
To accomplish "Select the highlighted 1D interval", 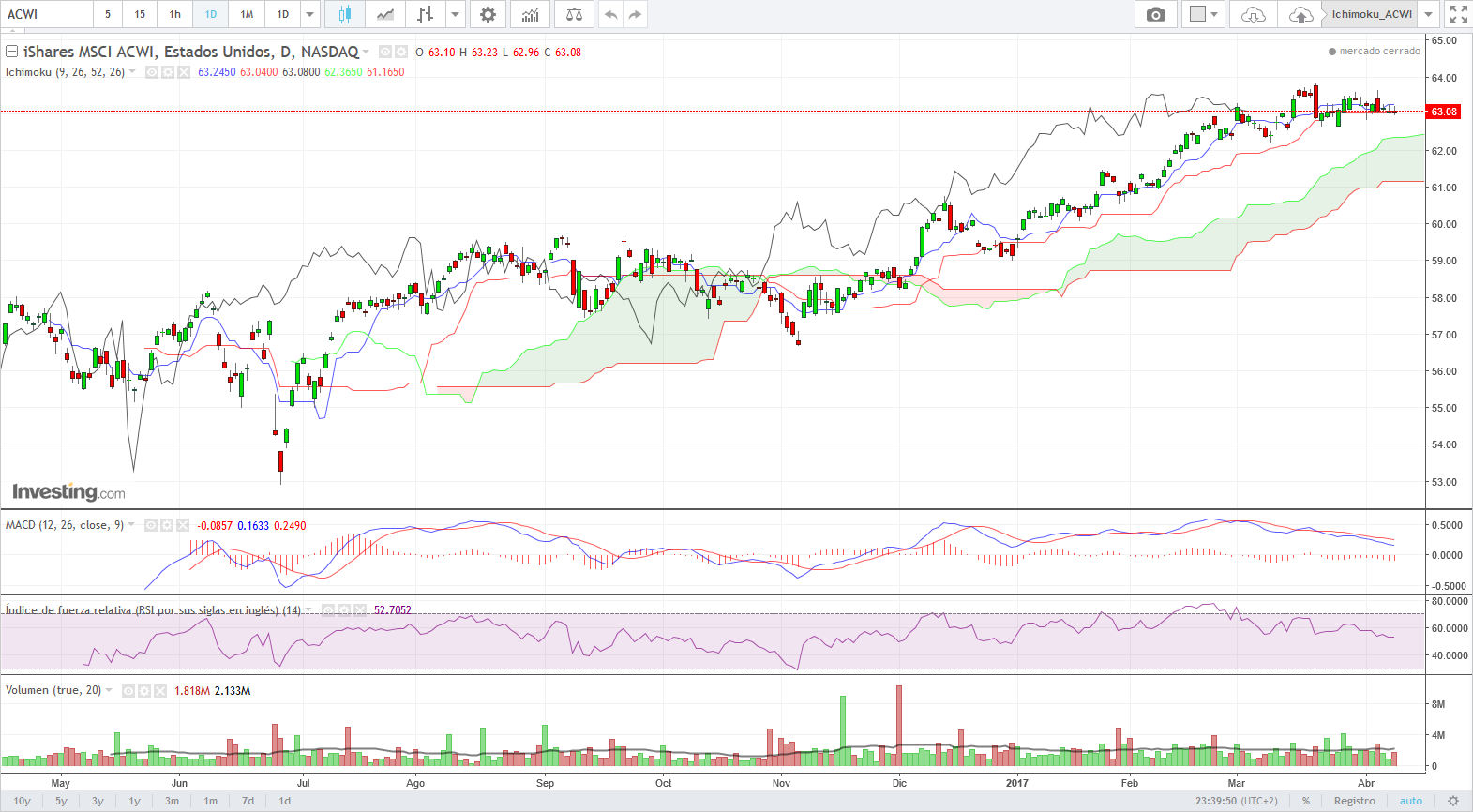I will click(211, 14).
